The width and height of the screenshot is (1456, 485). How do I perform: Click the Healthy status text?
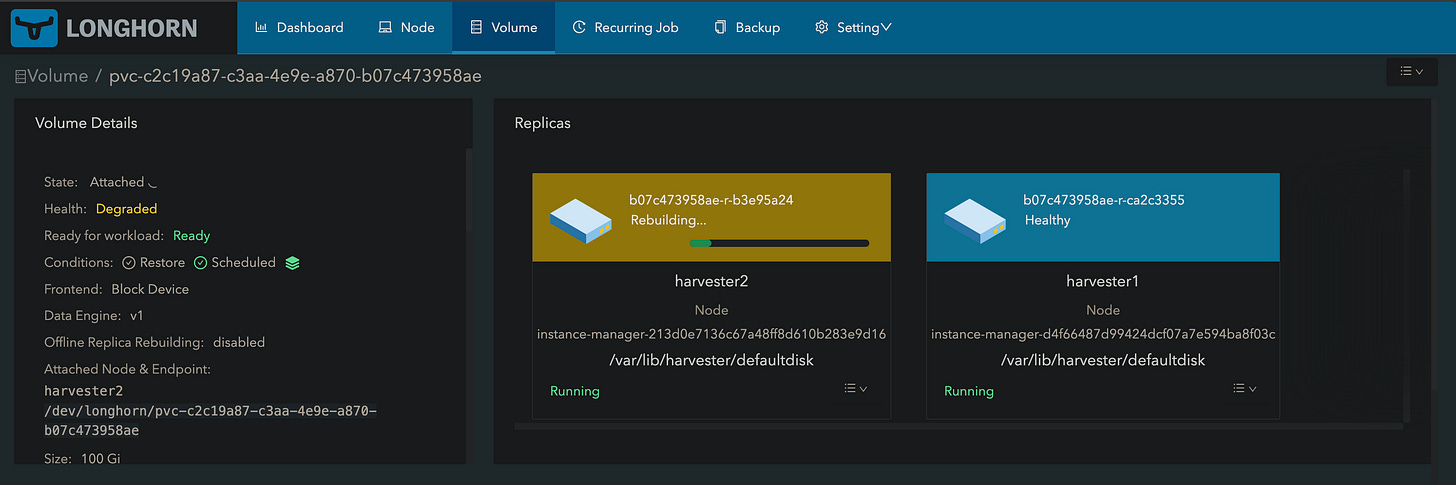tap(1048, 220)
